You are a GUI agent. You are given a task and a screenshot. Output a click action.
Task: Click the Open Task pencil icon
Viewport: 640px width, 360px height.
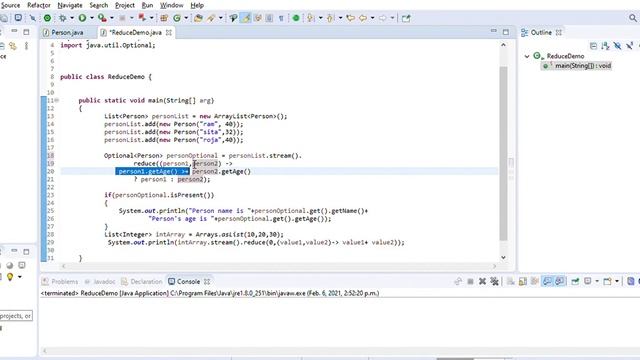(x=211, y=18)
